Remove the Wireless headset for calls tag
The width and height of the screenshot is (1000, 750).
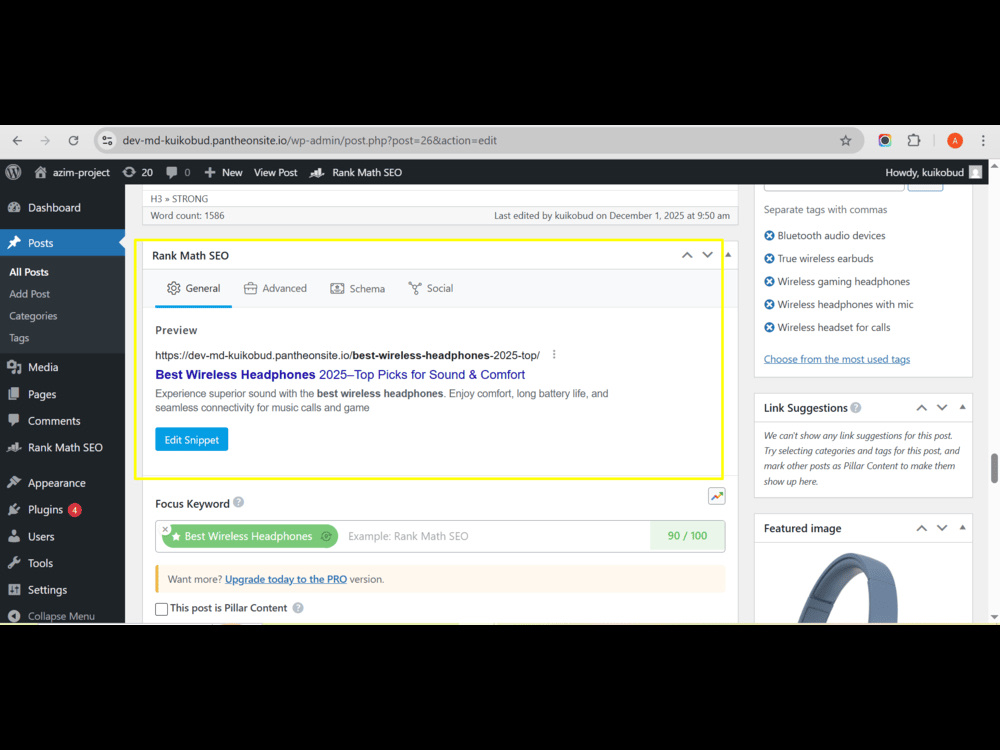pos(769,328)
